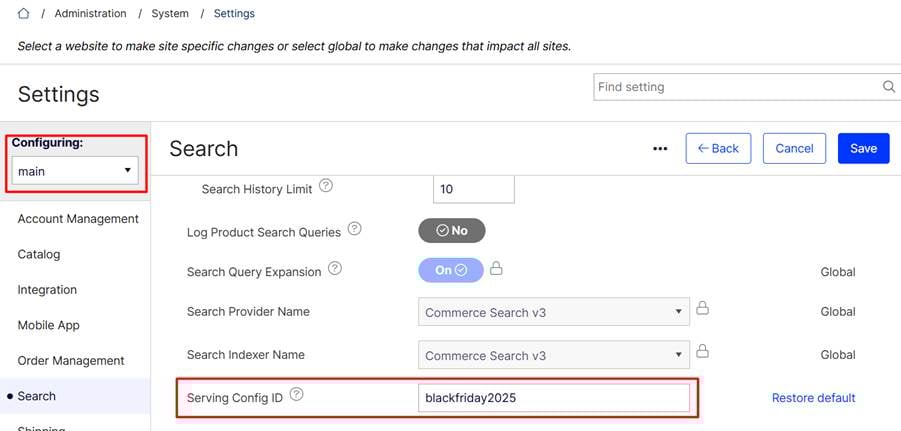
Task: Click the Restore default link
Action: click(813, 398)
